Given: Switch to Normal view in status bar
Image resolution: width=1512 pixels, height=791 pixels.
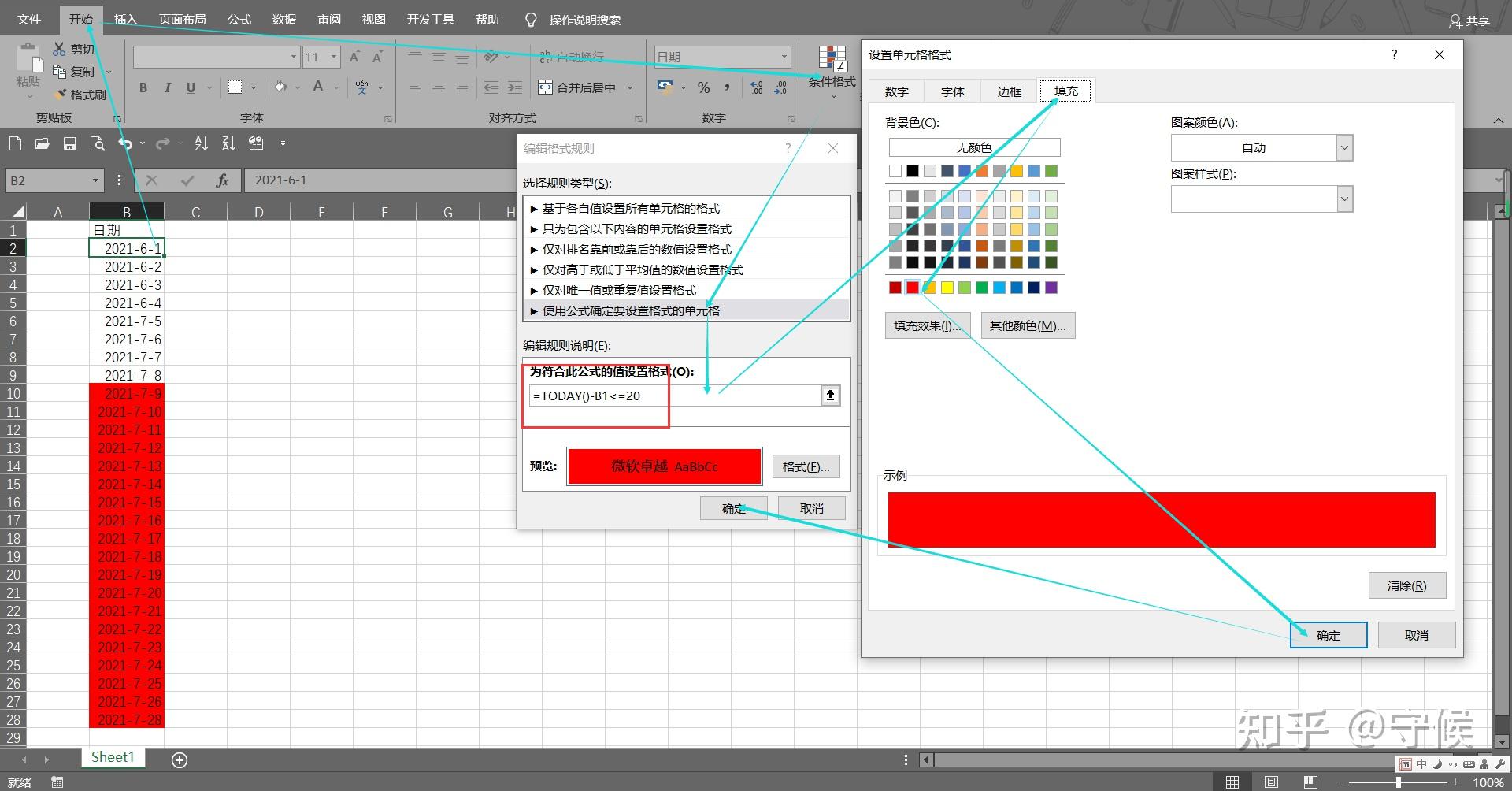Looking at the screenshot, I should pos(1232,782).
